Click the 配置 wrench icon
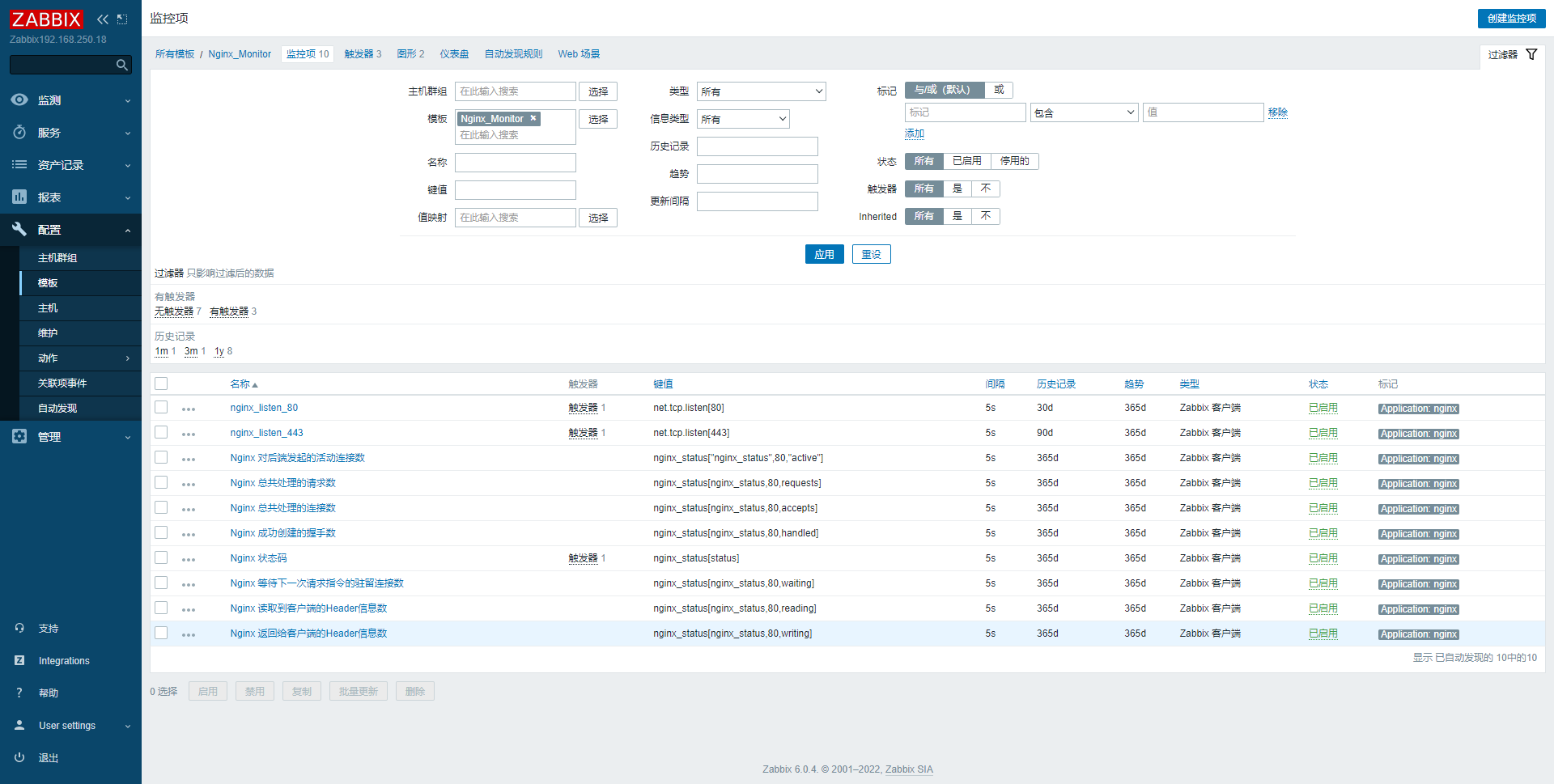 [19, 229]
